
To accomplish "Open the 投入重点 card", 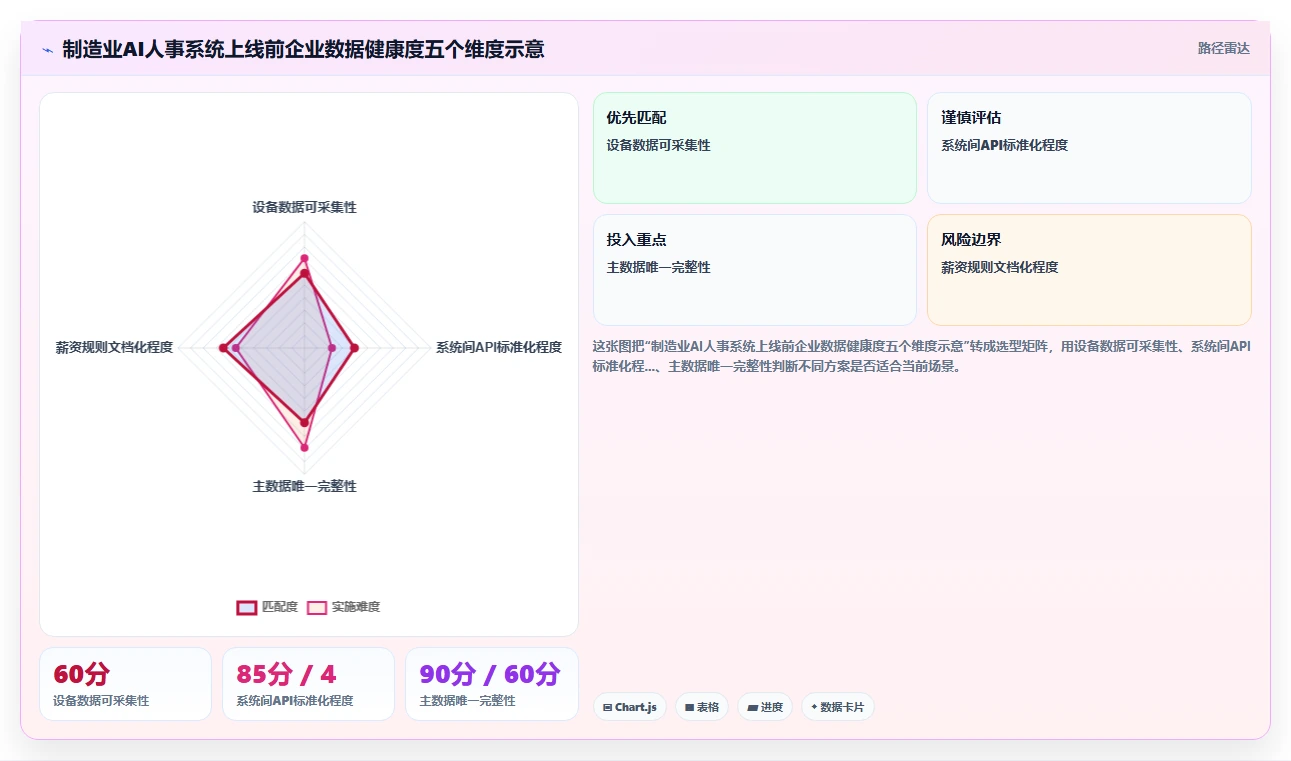I will tap(755, 270).
